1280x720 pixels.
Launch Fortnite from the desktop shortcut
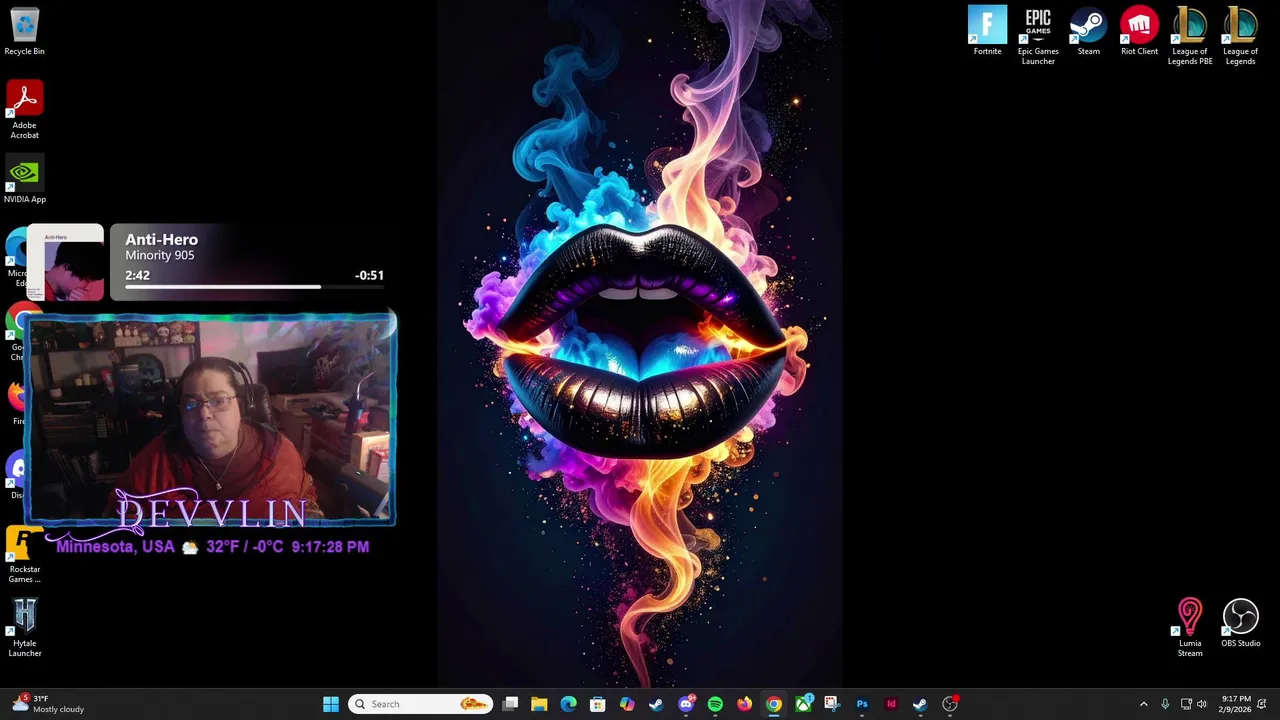987,32
